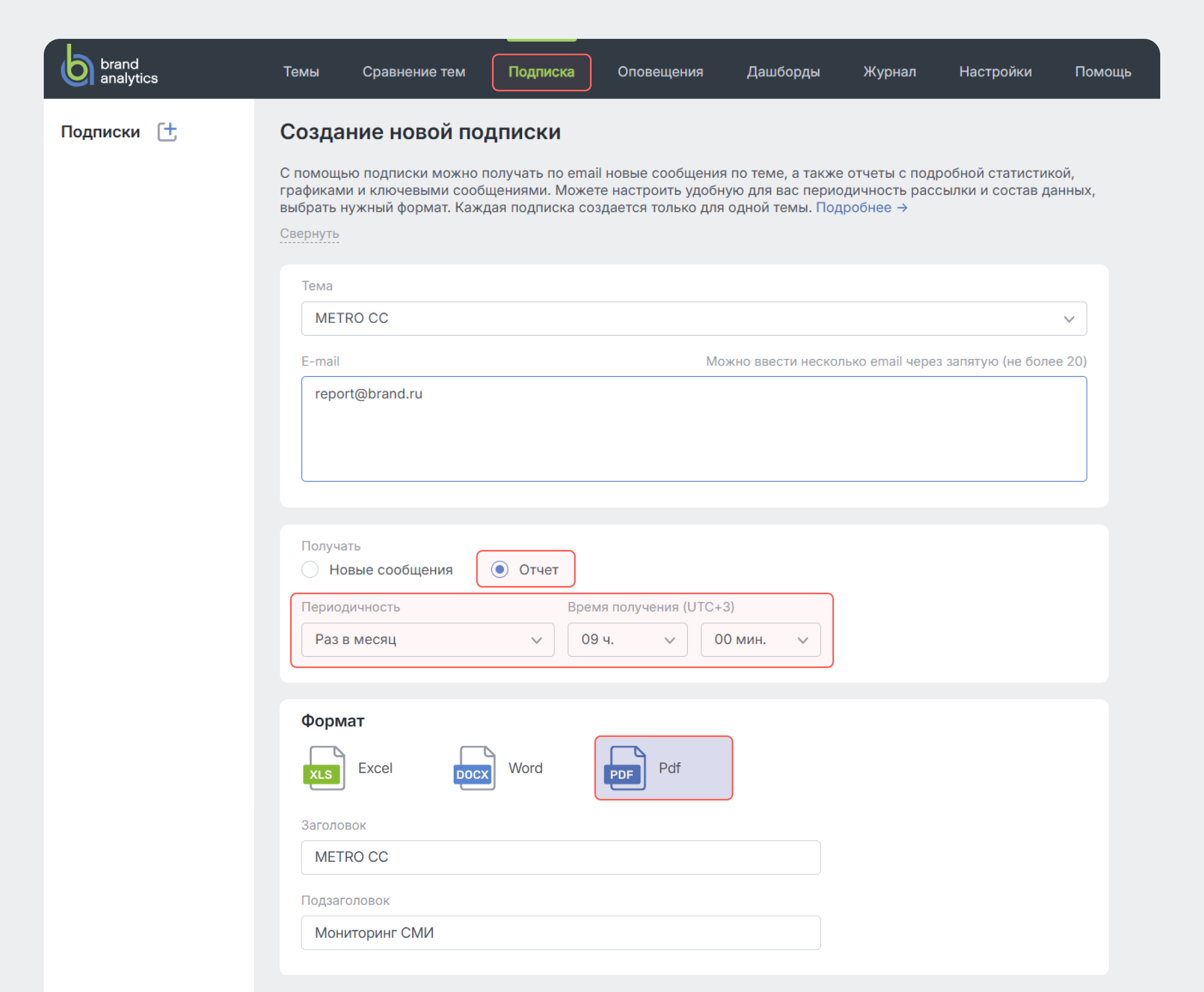This screenshot has height=992, width=1204.
Task: Open the Настройки menu item
Action: pos(995,72)
